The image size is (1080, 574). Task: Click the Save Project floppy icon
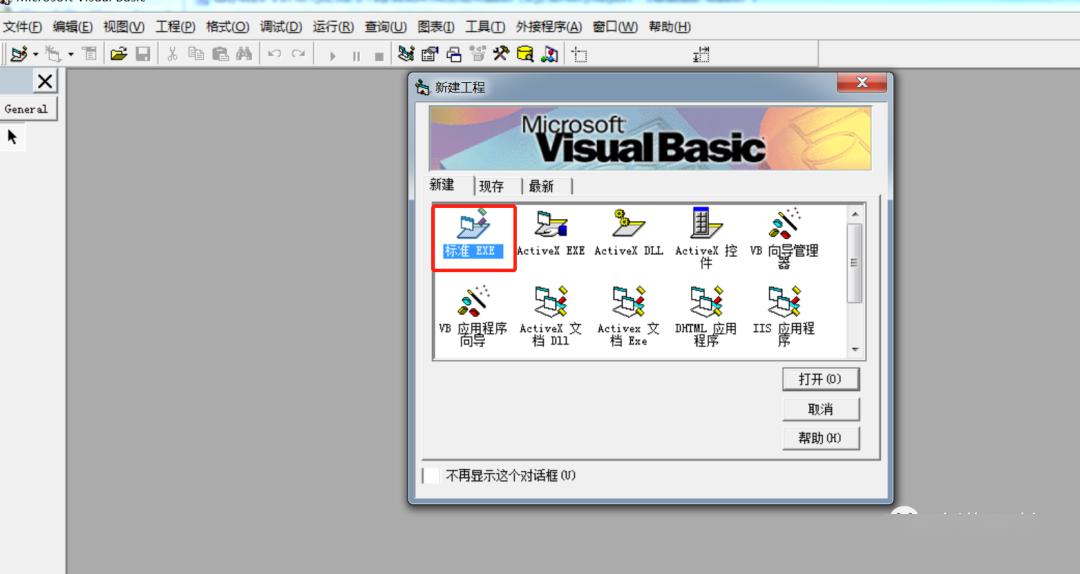143,54
